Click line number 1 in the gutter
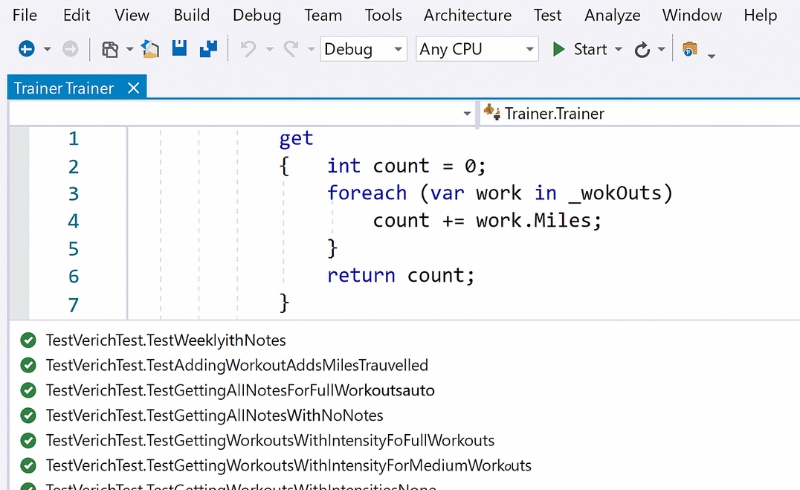The height and width of the screenshot is (490, 800). [x=73, y=139]
